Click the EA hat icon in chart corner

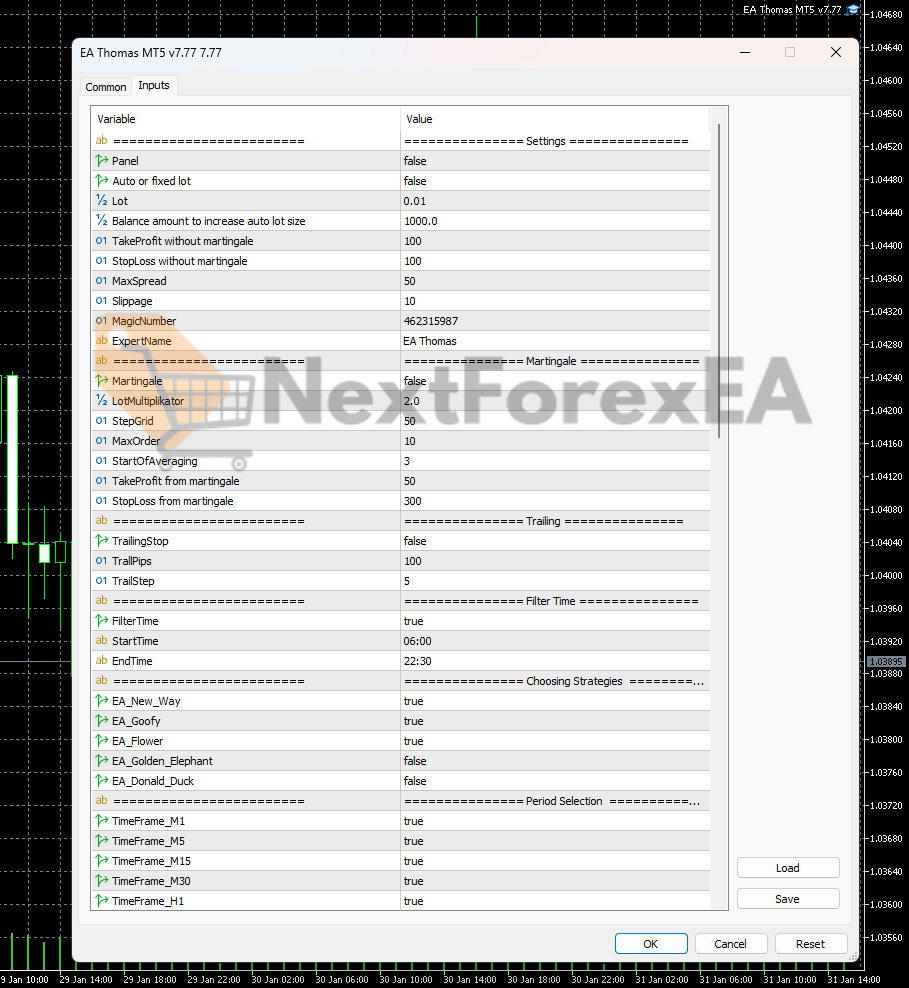pyautogui.click(x=853, y=10)
